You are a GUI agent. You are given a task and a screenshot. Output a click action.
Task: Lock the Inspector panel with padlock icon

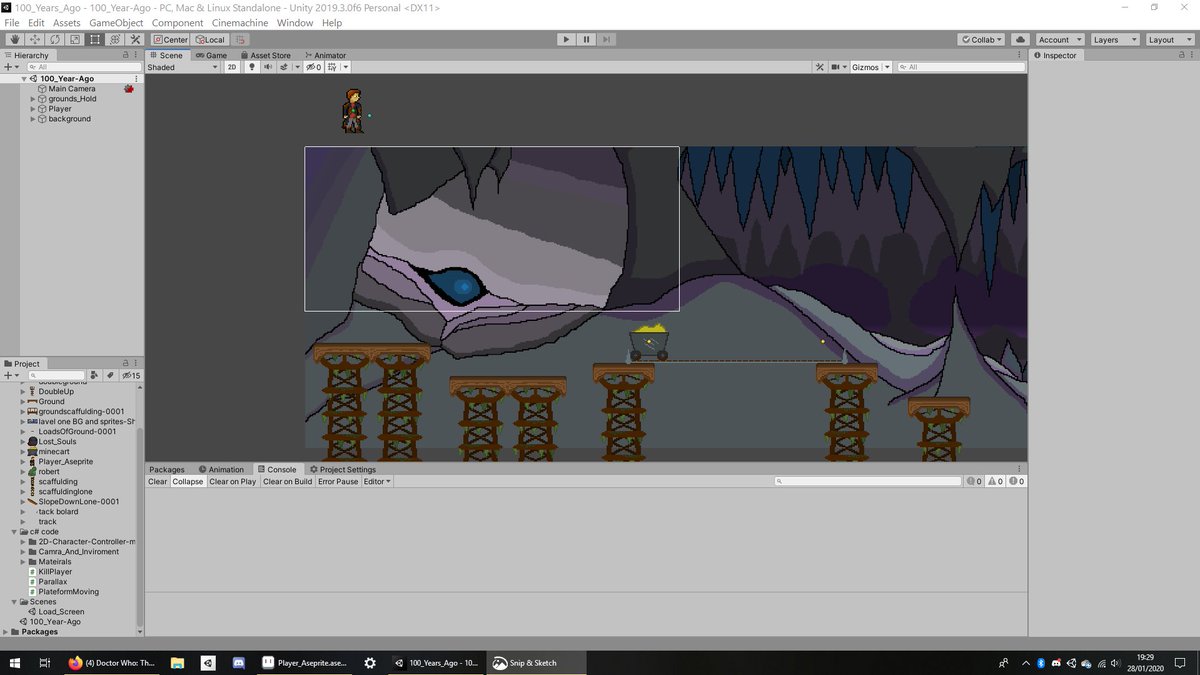point(1181,55)
